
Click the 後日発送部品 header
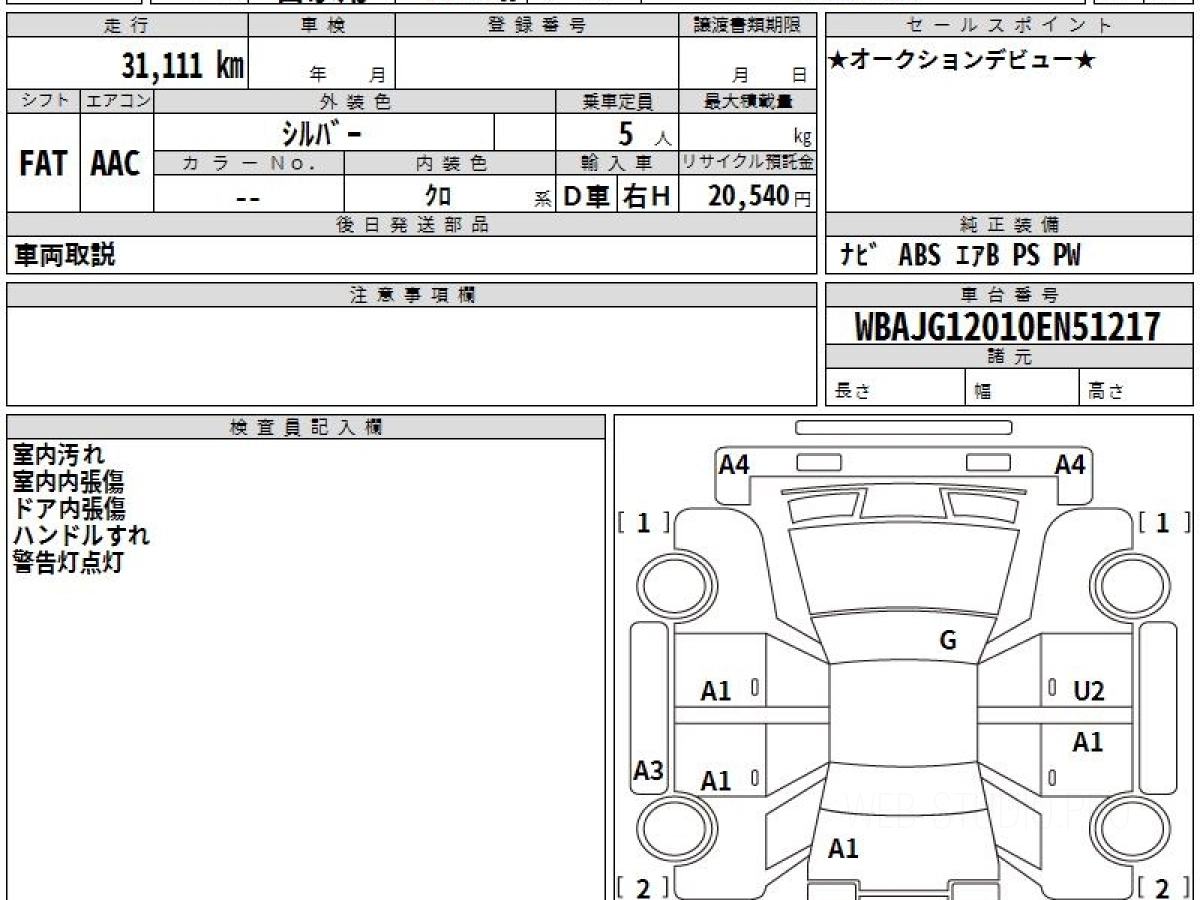(412, 225)
